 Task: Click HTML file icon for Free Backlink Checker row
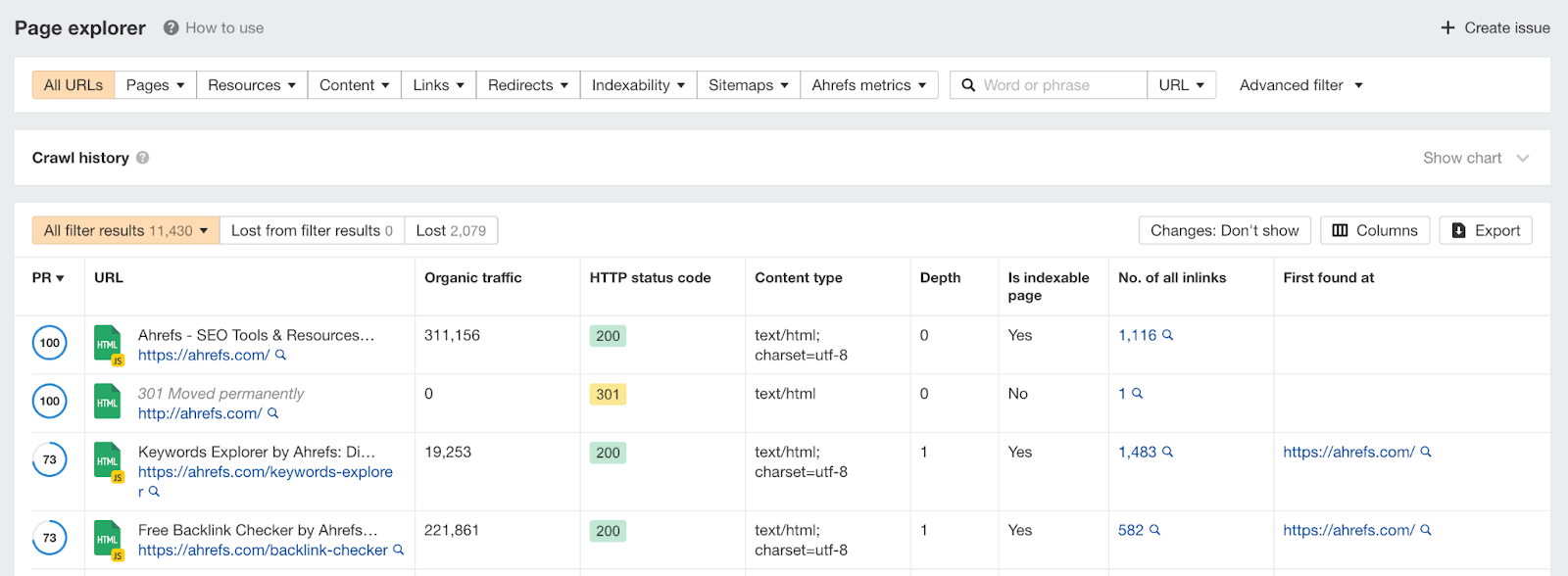pos(108,541)
